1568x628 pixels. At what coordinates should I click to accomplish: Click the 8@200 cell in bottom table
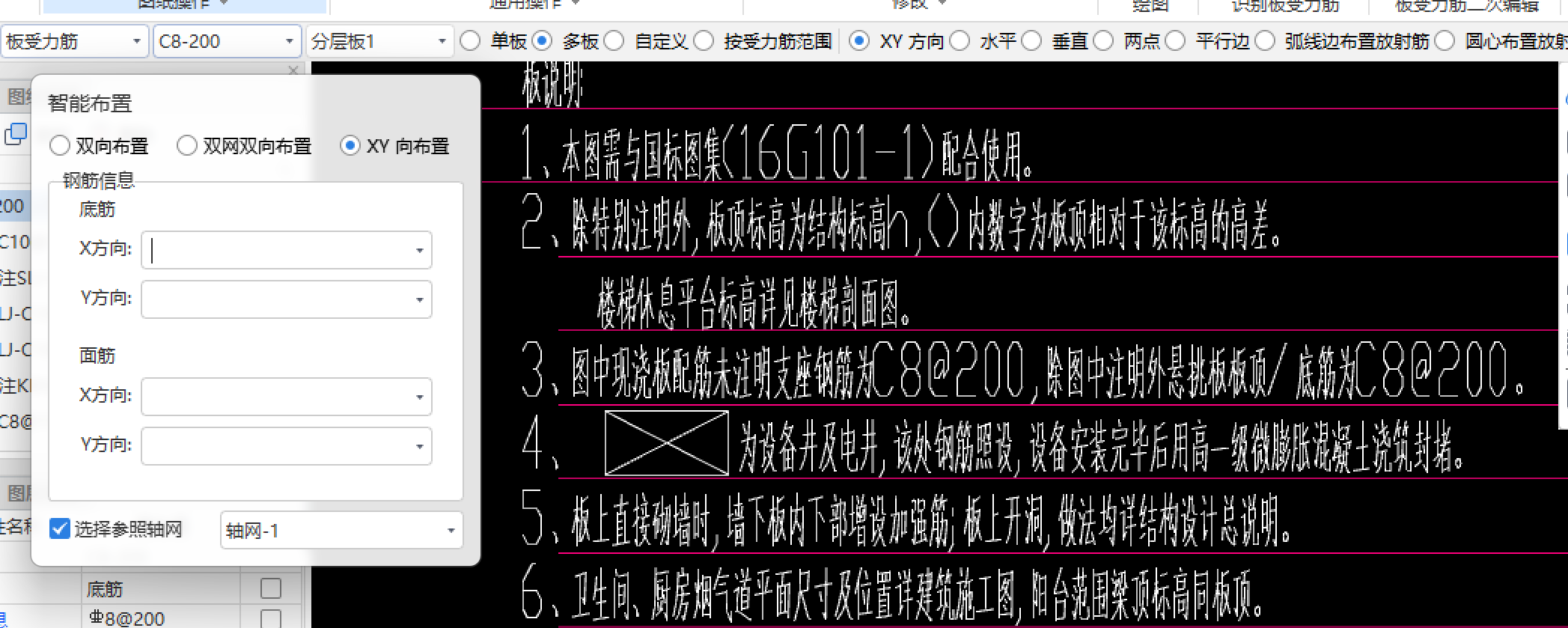(x=160, y=618)
